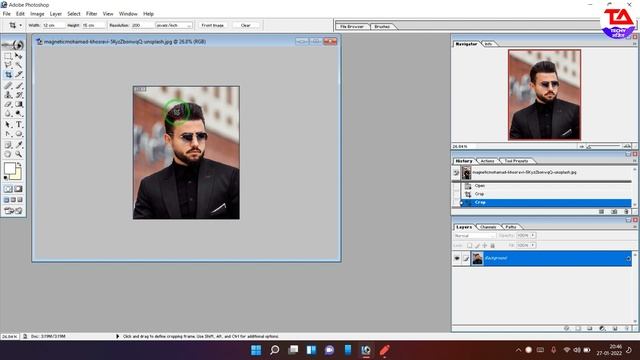Hide the Background layer with its eye icon
The image size is (640, 360).
coord(457,258)
